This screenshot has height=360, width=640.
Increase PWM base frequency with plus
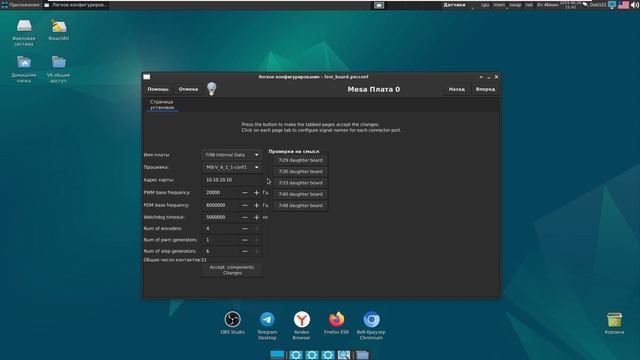(x=256, y=193)
